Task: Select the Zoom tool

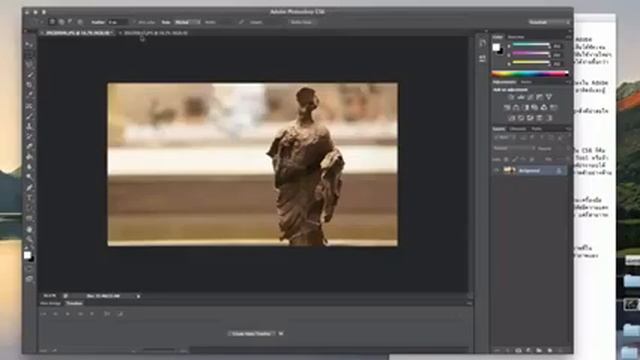Action: click(x=29, y=239)
